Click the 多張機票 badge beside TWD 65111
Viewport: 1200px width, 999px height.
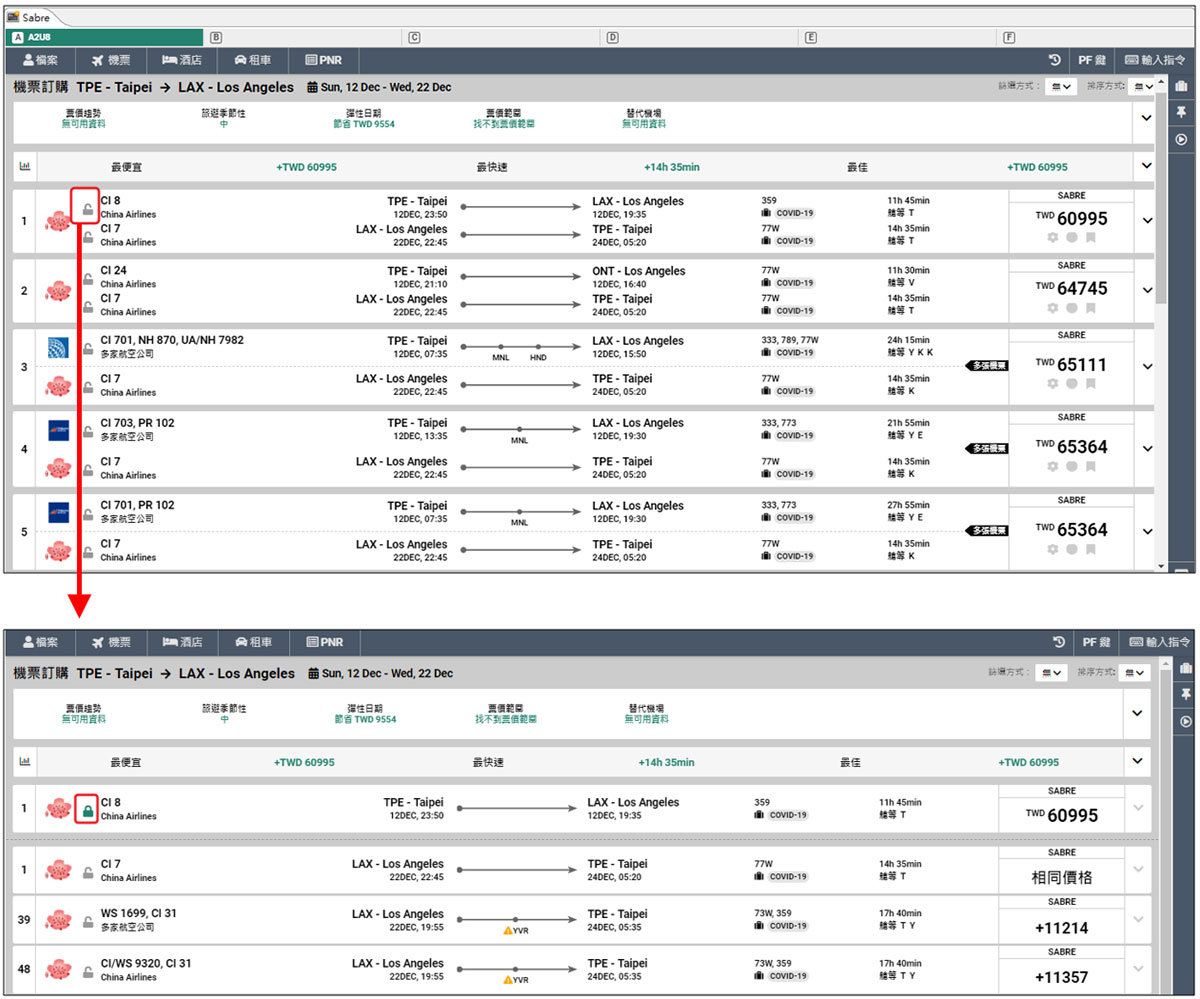pyautogui.click(x=987, y=366)
